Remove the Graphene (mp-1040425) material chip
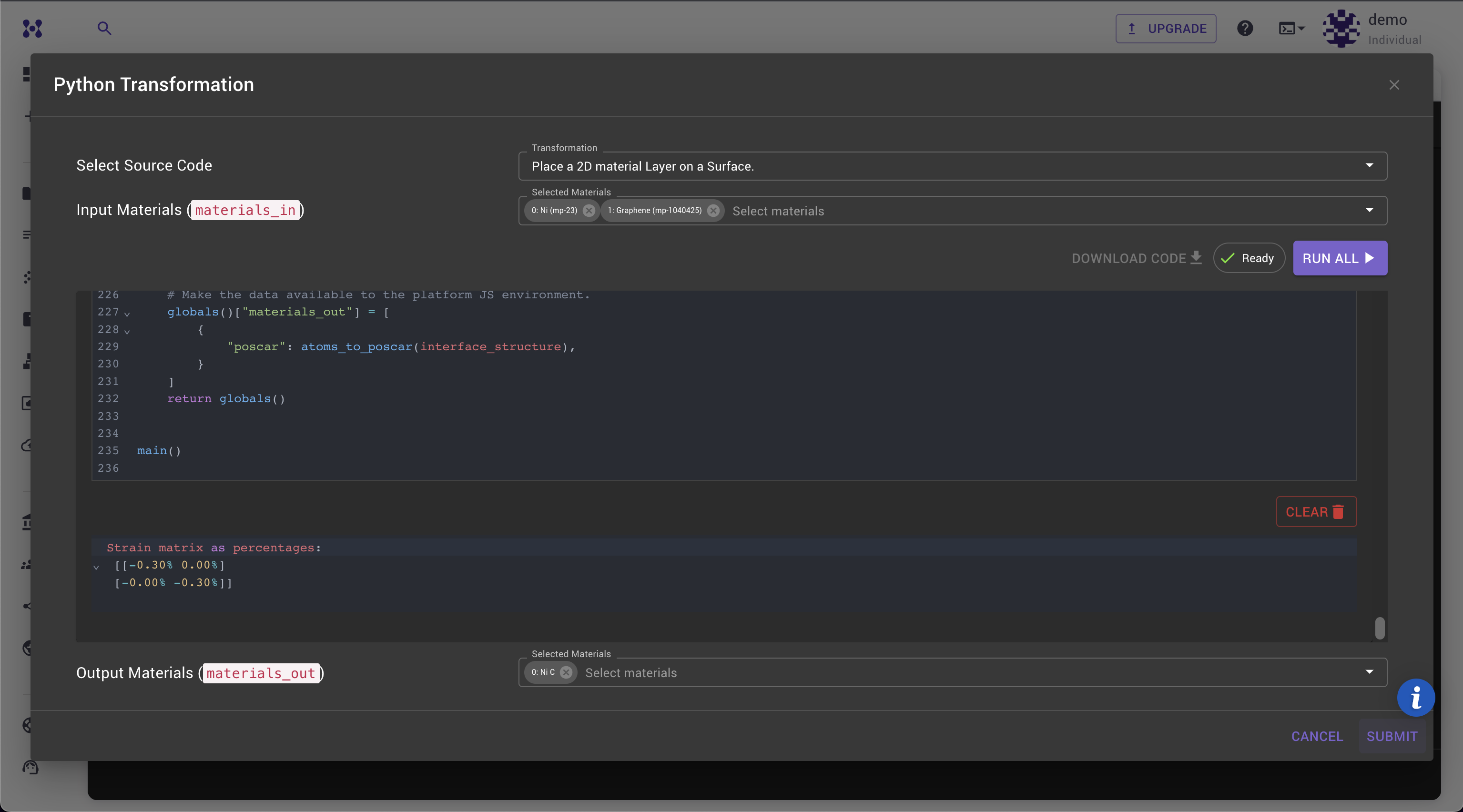 pos(713,211)
